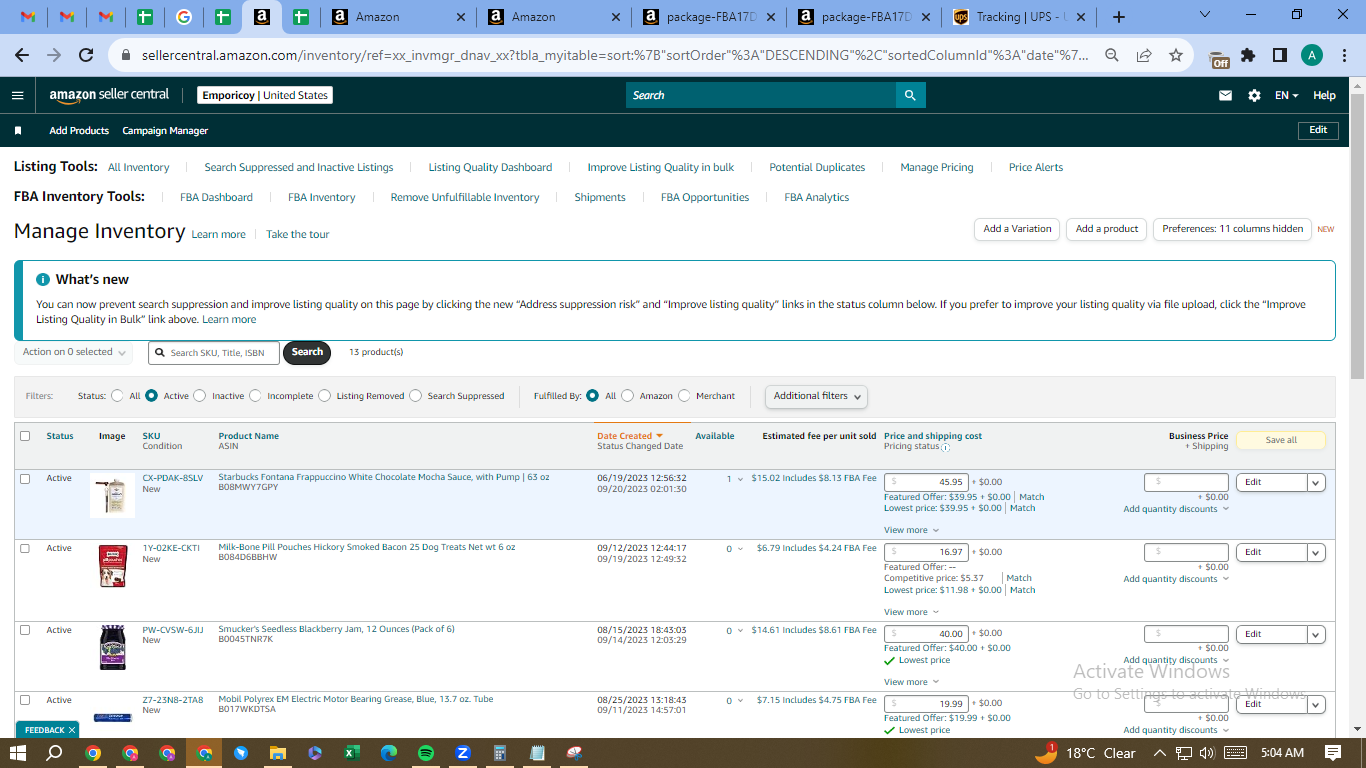Select the Search Suppressed status filter
The height and width of the screenshot is (768, 1366).
[x=415, y=396]
